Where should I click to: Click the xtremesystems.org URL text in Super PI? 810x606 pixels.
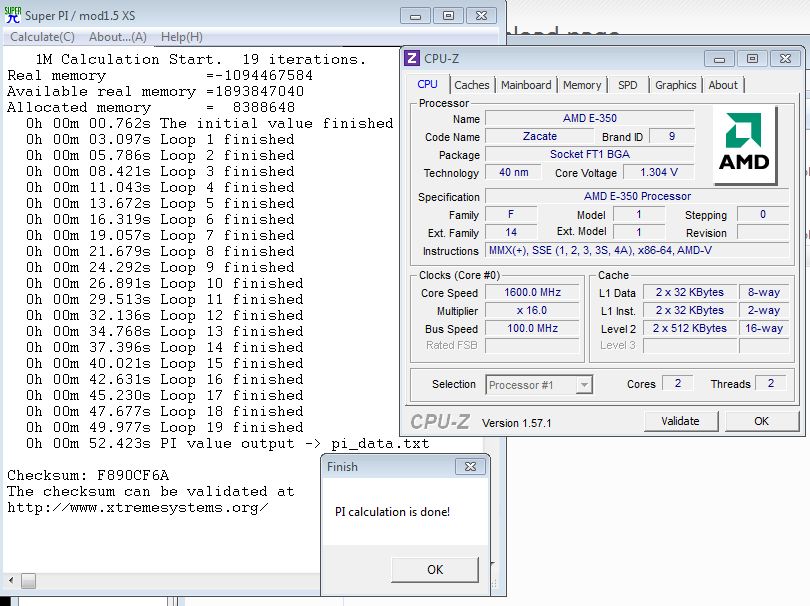click(x=137, y=507)
